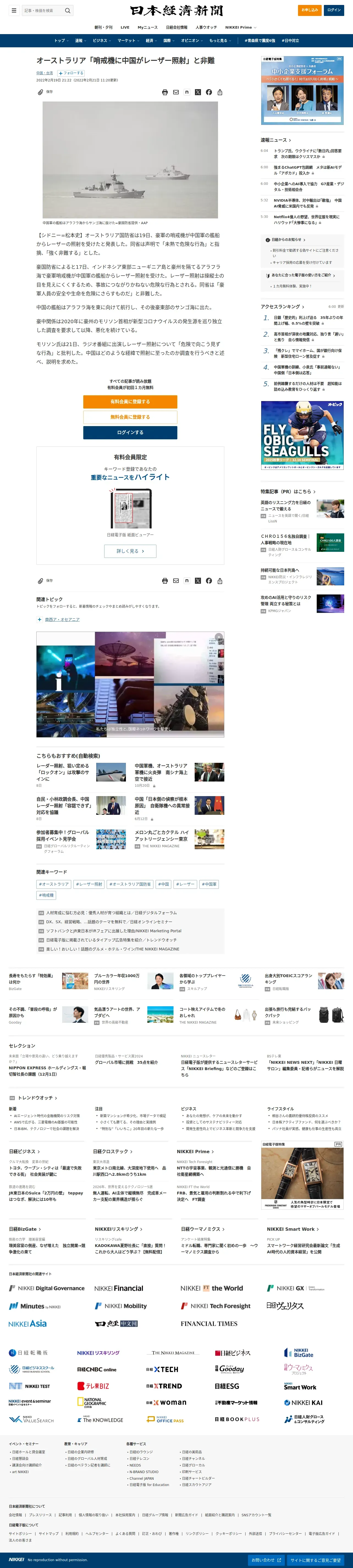Open the warship article photo
The width and height of the screenshot is (353, 1568).
click(130, 160)
